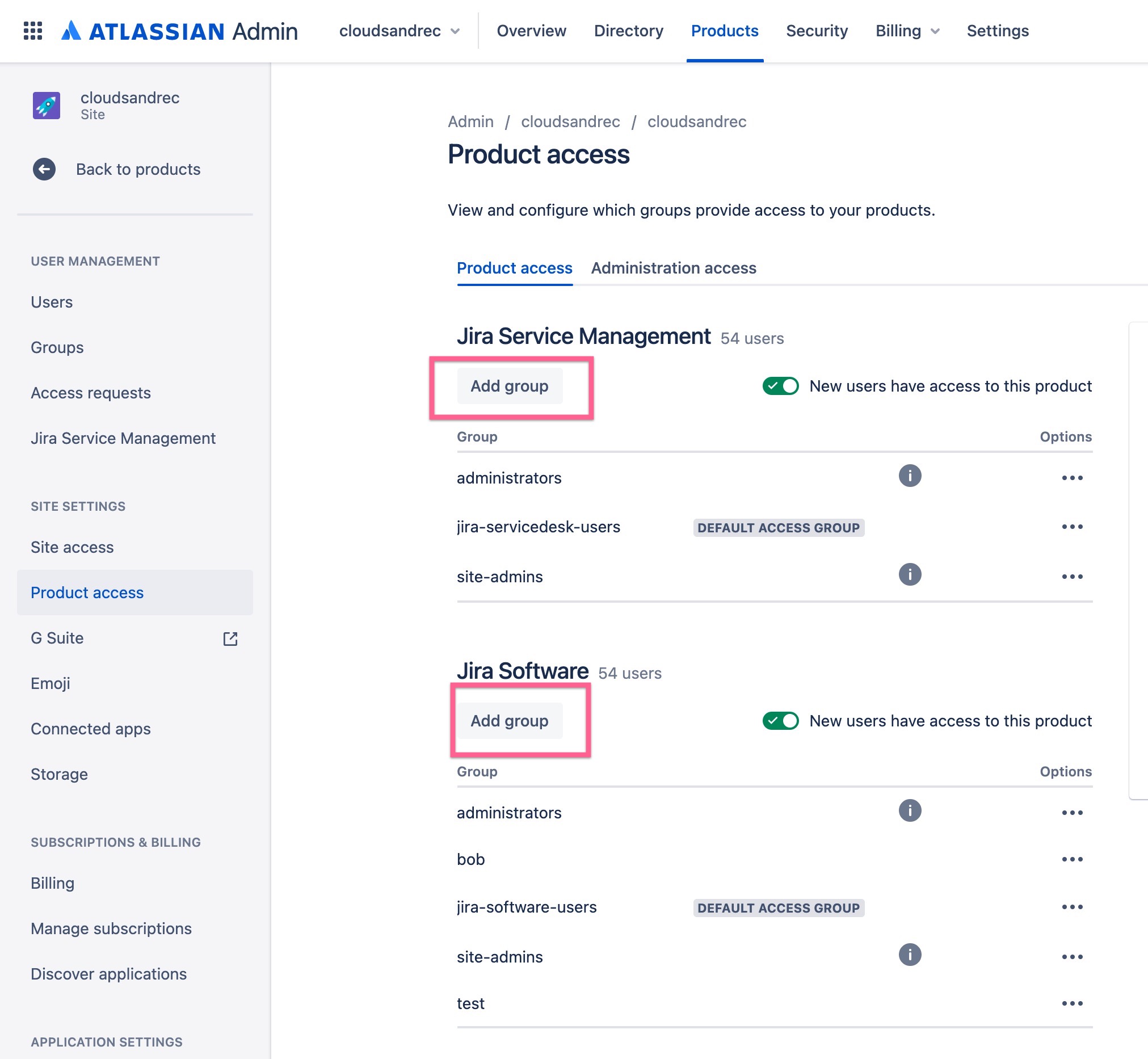Show info for the administrators group
The width and height of the screenshot is (1148, 1059).
[910, 476]
